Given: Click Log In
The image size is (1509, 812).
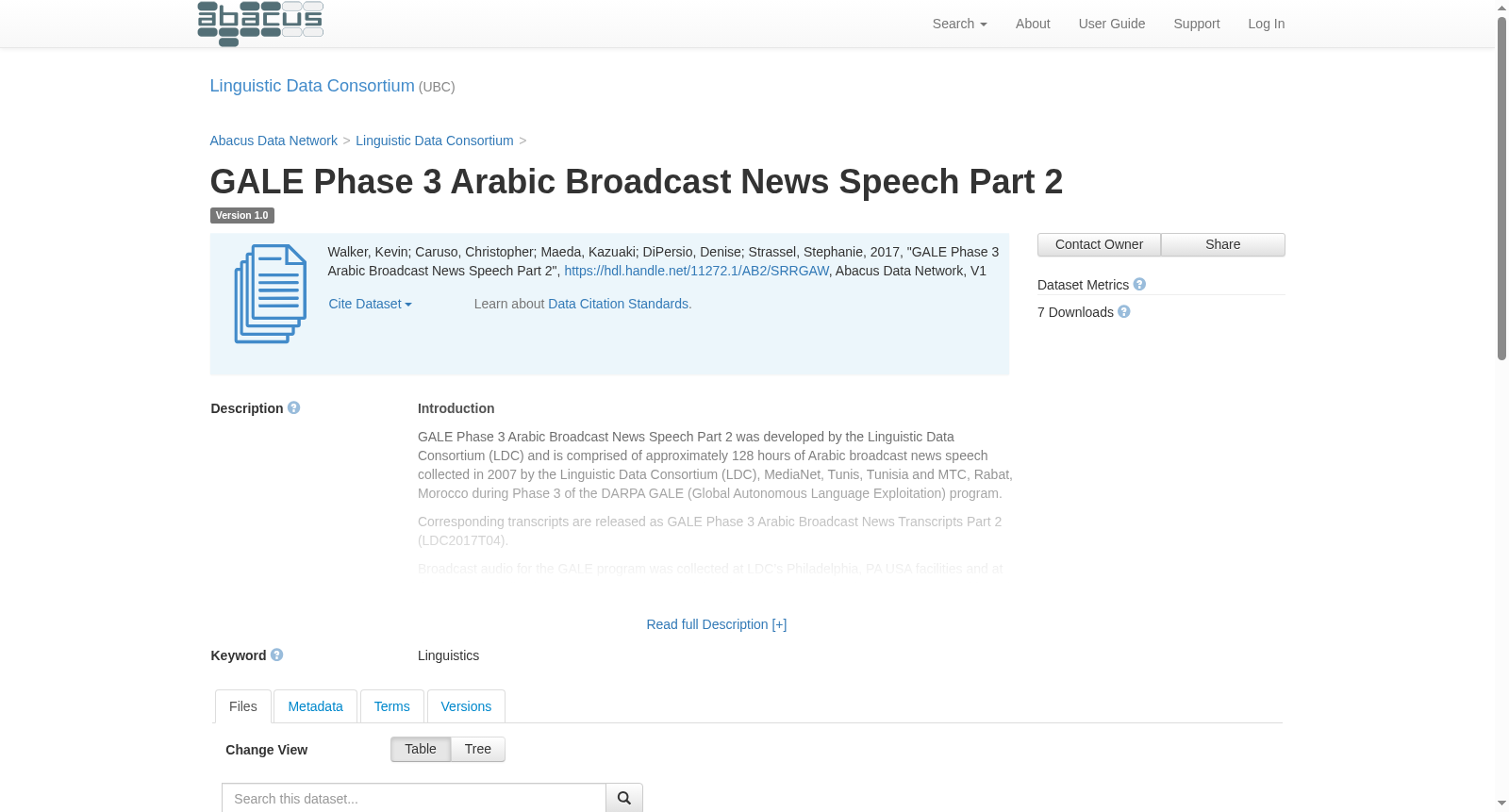Looking at the screenshot, I should tap(1266, 24).
